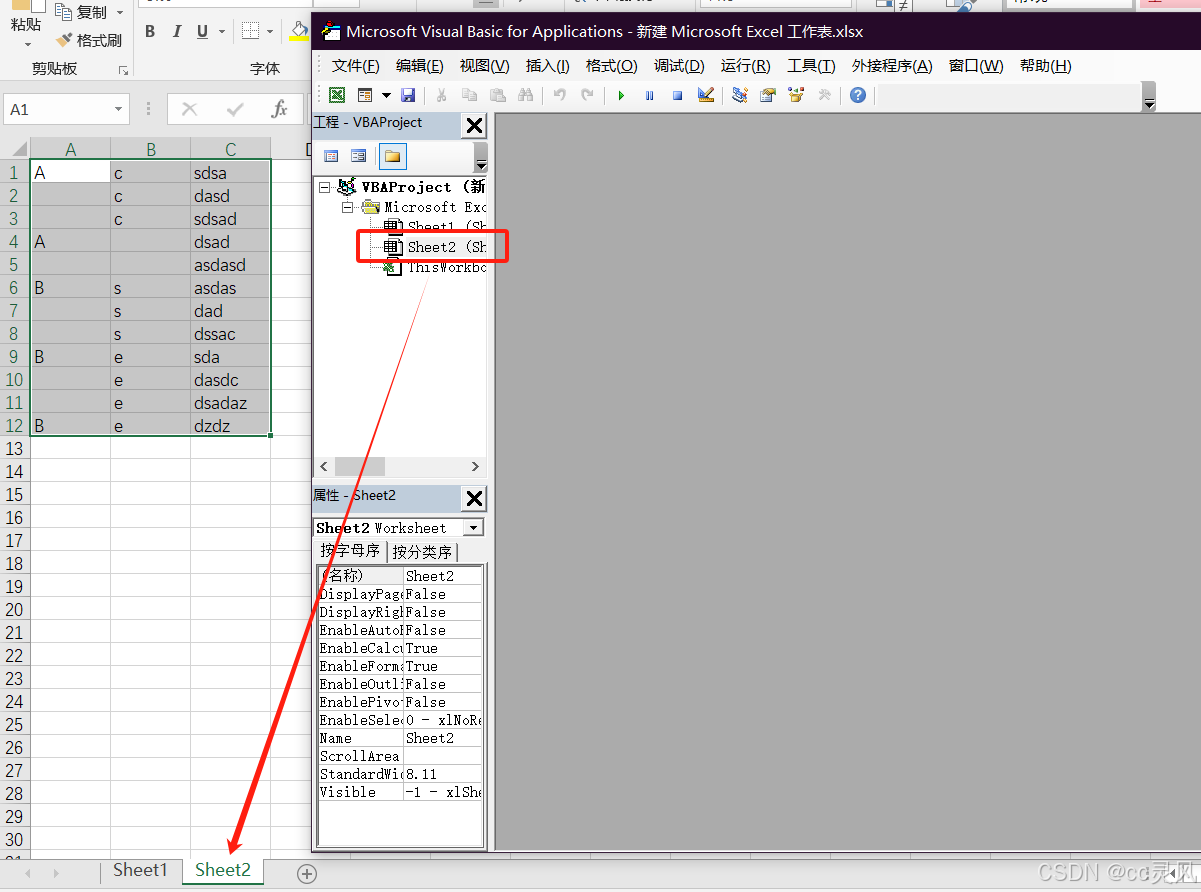Toggle Underline formatting in Excel ribbon
Viewport: 1201px width, 892px height.
pyautogui.click(x=203, y=32)
